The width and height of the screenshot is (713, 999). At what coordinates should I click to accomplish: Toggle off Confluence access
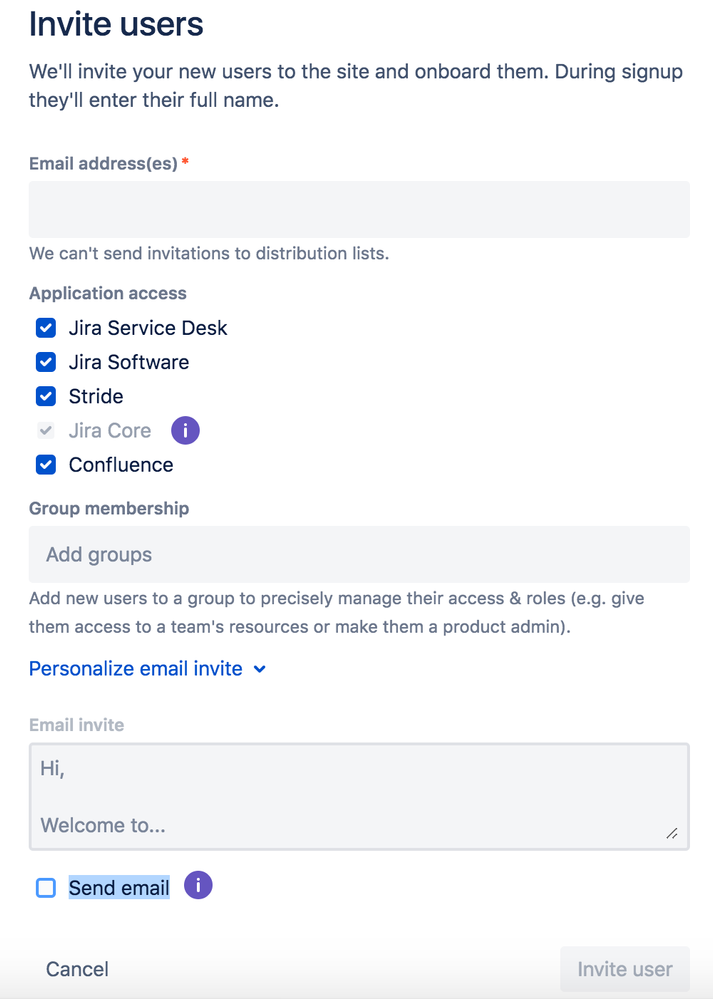coord(45,464)
